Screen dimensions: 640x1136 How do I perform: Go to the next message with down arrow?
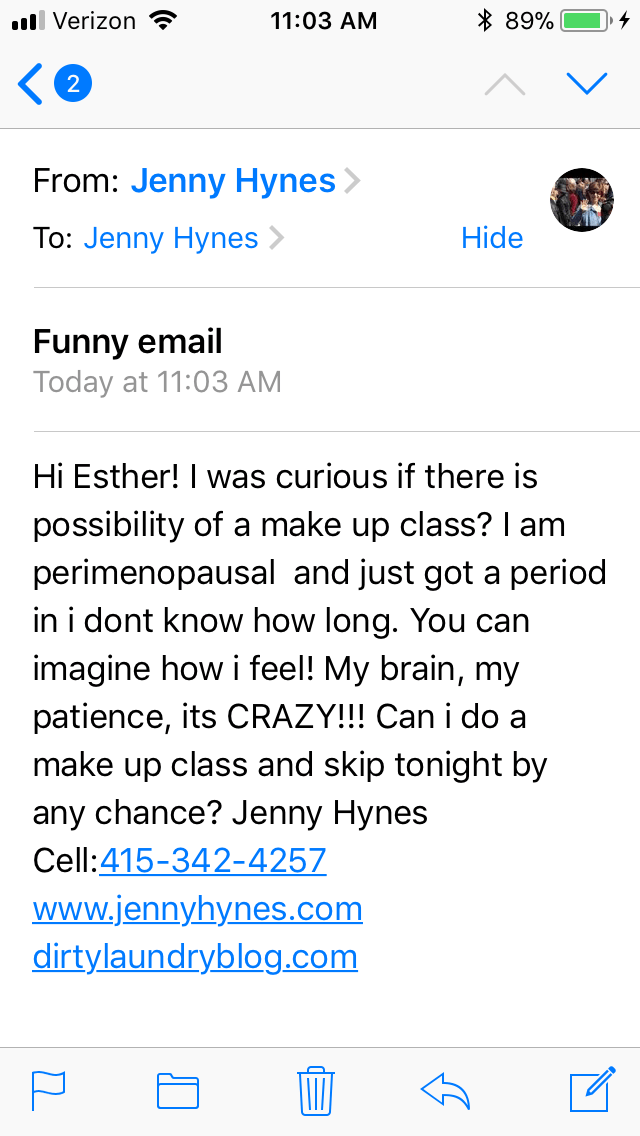pyautogui.click(x=587, y=84)
